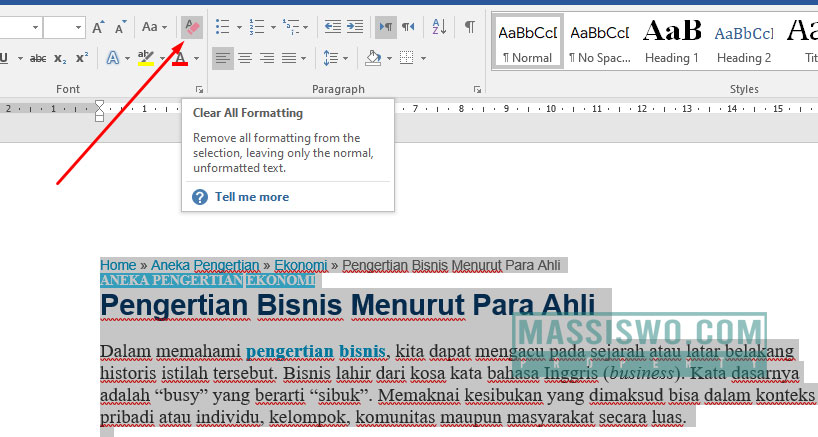
Task: Open justify options dropdown arrow
Action: (304, 58)
